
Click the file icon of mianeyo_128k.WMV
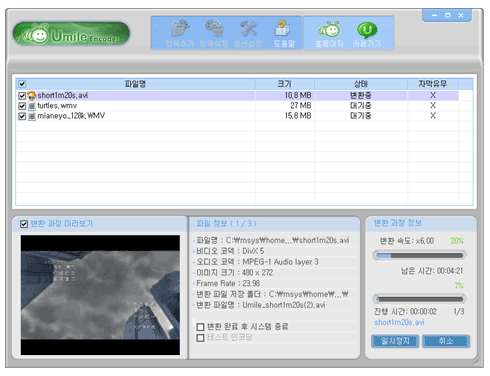pyautogui.click(x=32, y=116)
